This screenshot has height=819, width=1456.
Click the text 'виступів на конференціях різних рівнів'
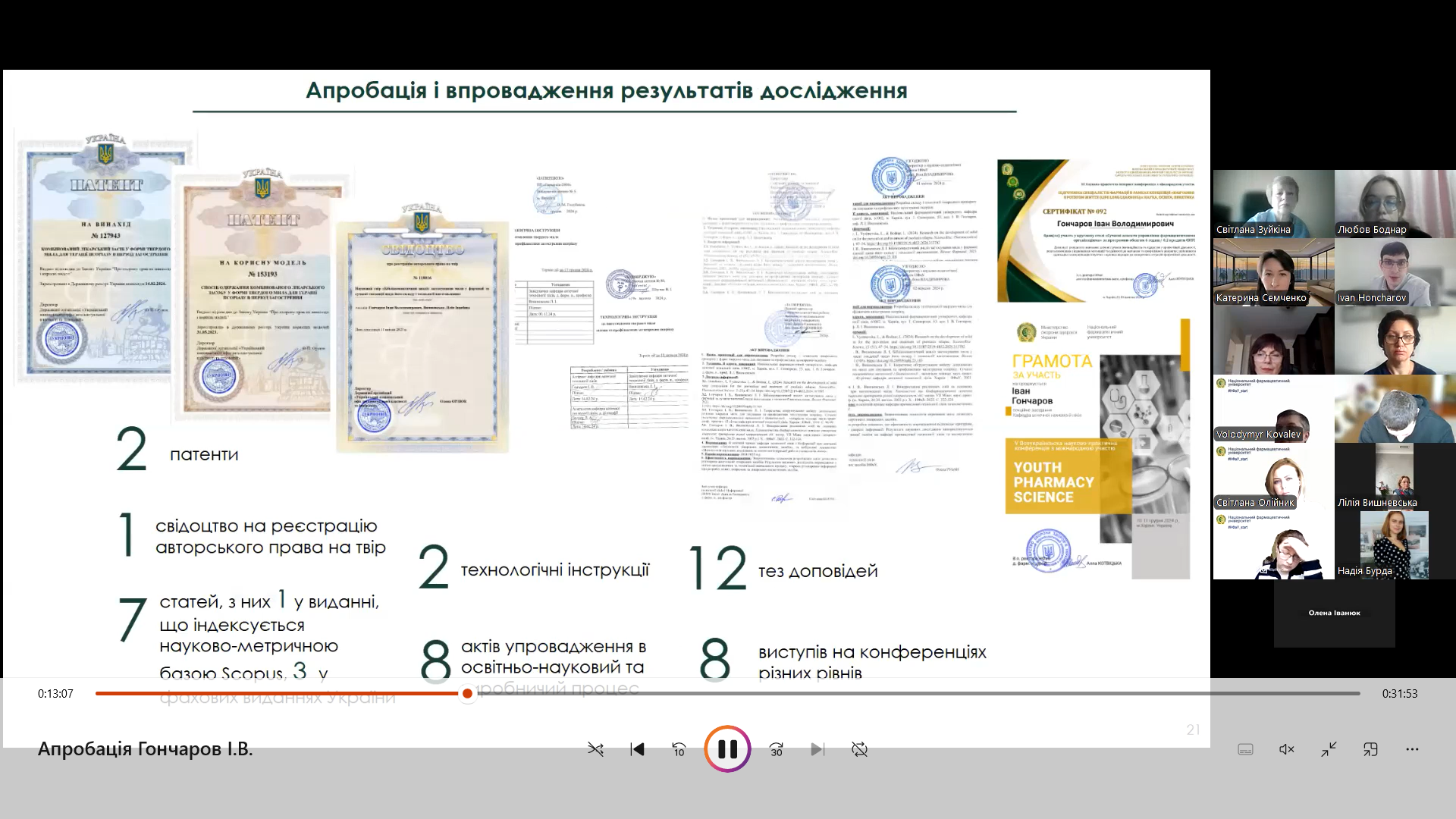tap(872, 662)
